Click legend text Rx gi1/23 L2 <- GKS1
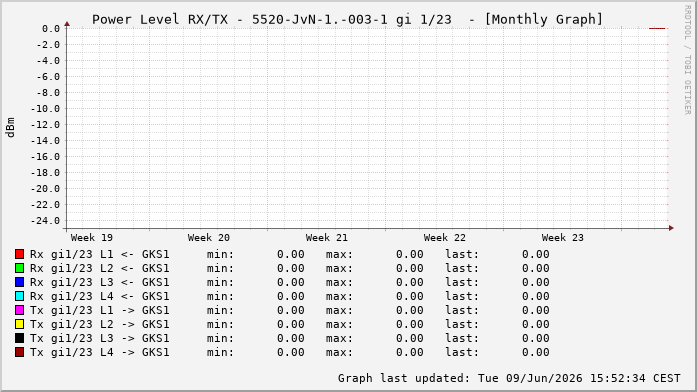 click(x=100, y=268)
